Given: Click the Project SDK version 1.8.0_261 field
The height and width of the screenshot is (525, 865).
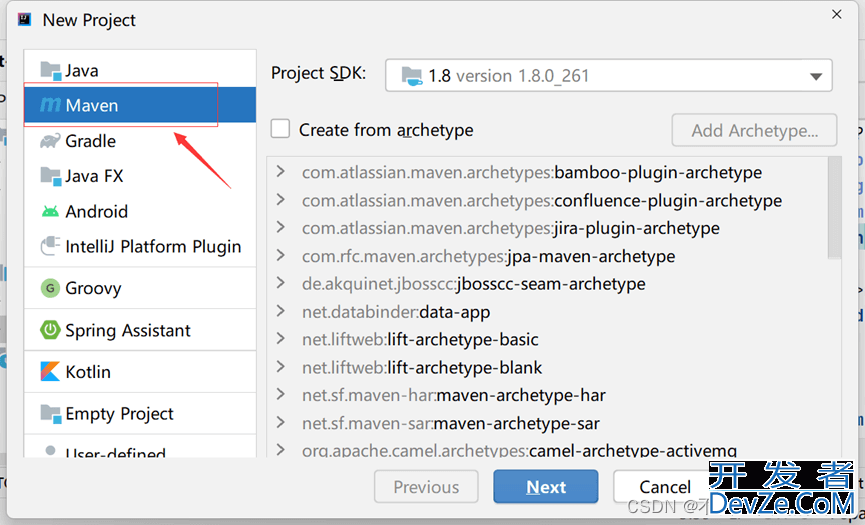Looking at the screenshot, I should [x=608, y=76].
